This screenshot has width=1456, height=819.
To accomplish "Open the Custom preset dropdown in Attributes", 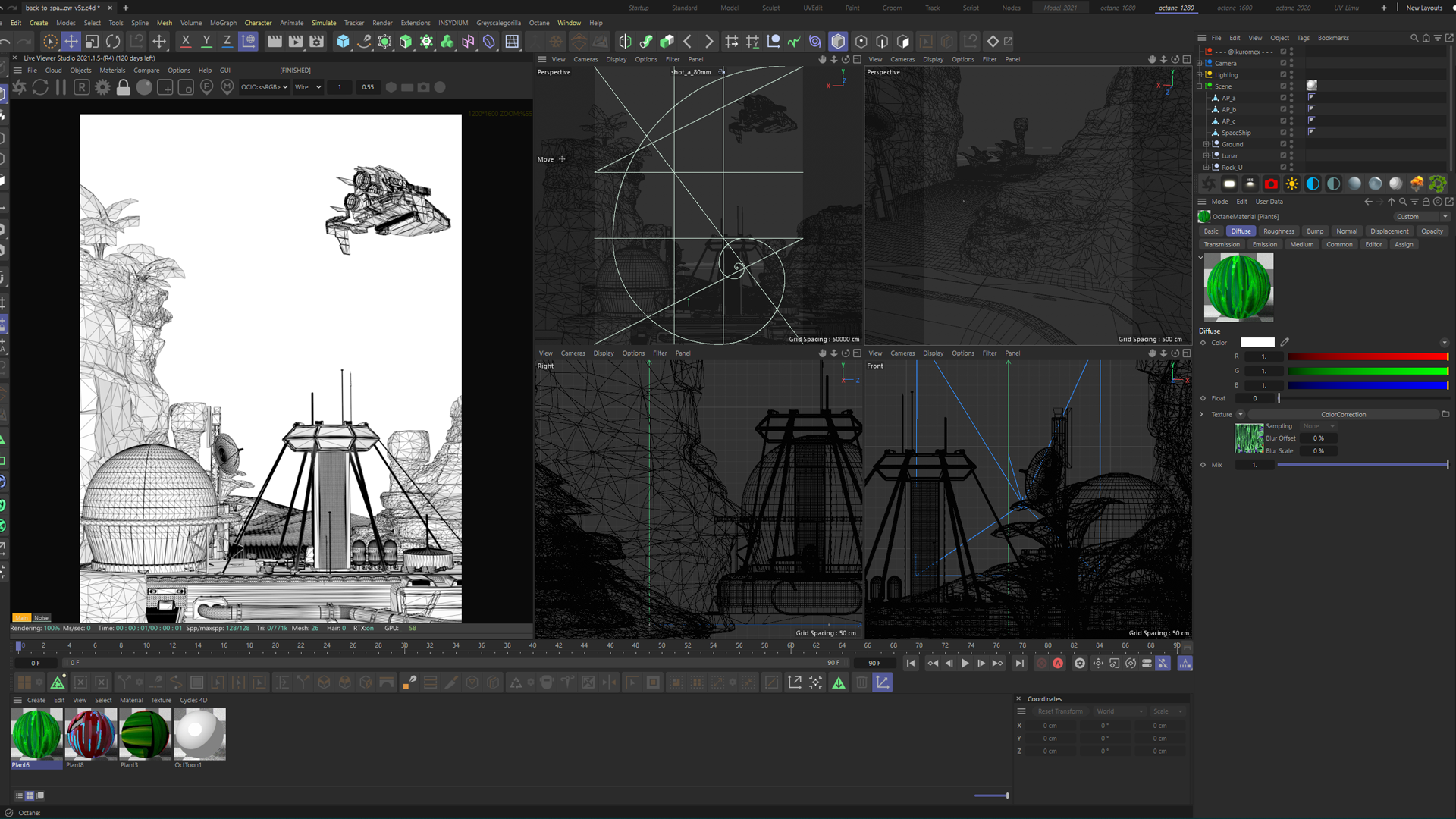I will coord(1421,217).
